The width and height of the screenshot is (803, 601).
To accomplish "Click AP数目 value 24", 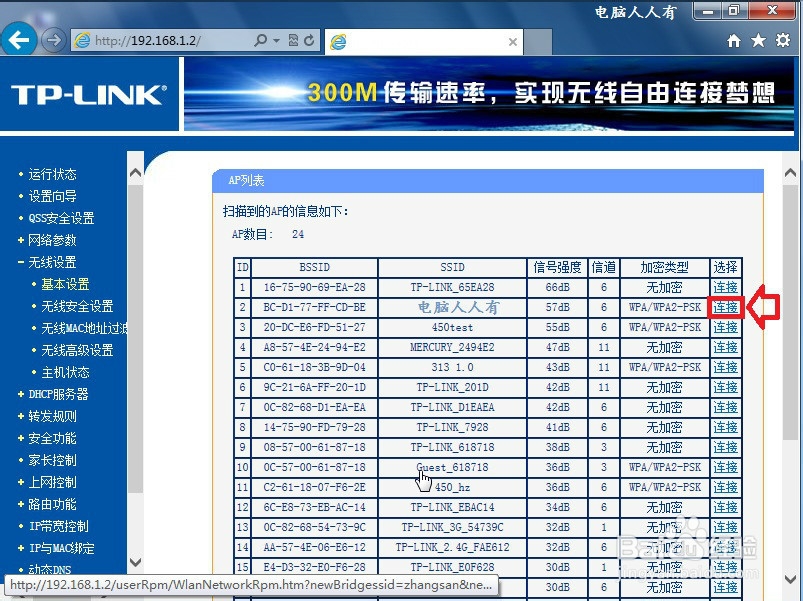I will [298, 234].
